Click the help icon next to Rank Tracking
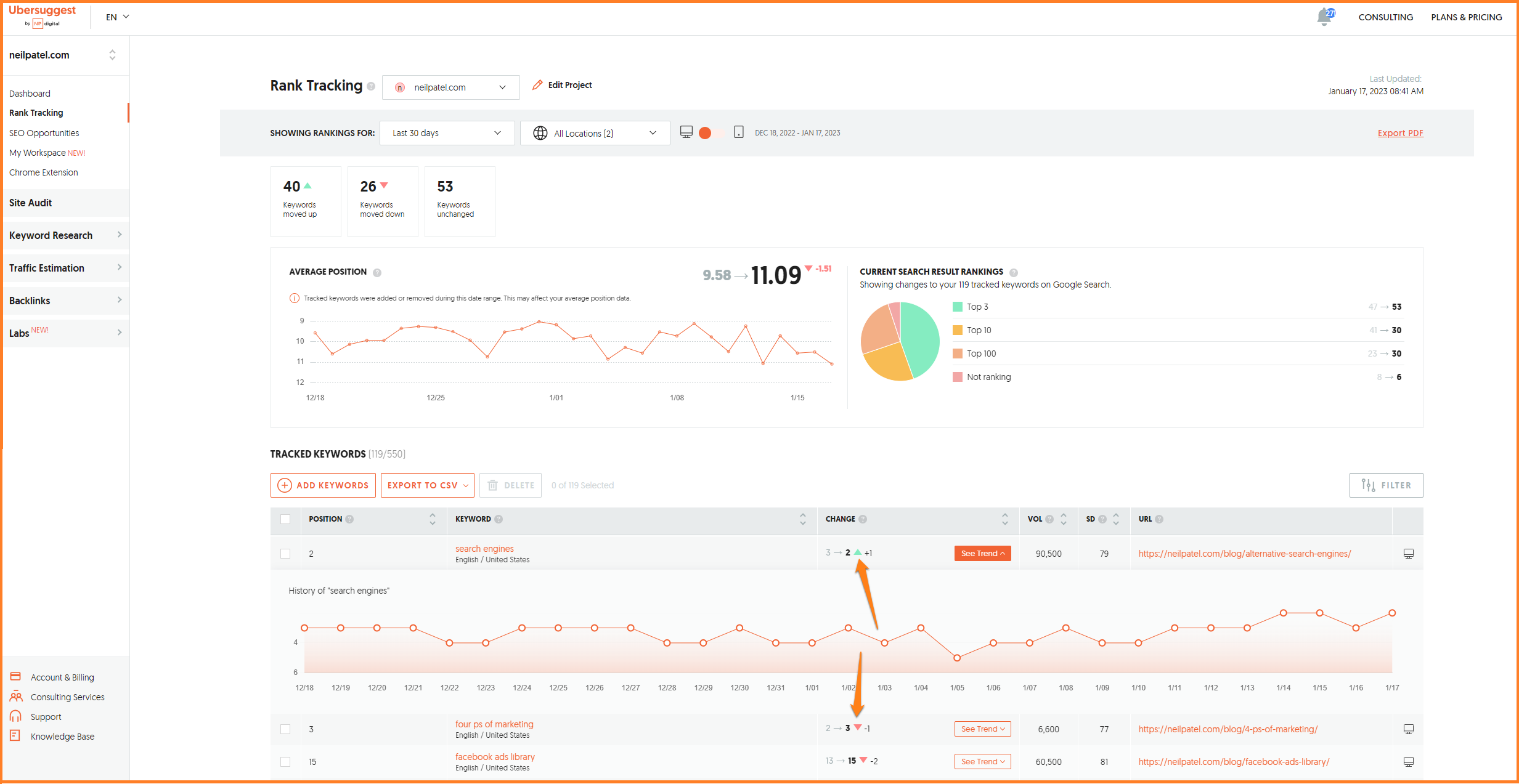 click(371, 87)
